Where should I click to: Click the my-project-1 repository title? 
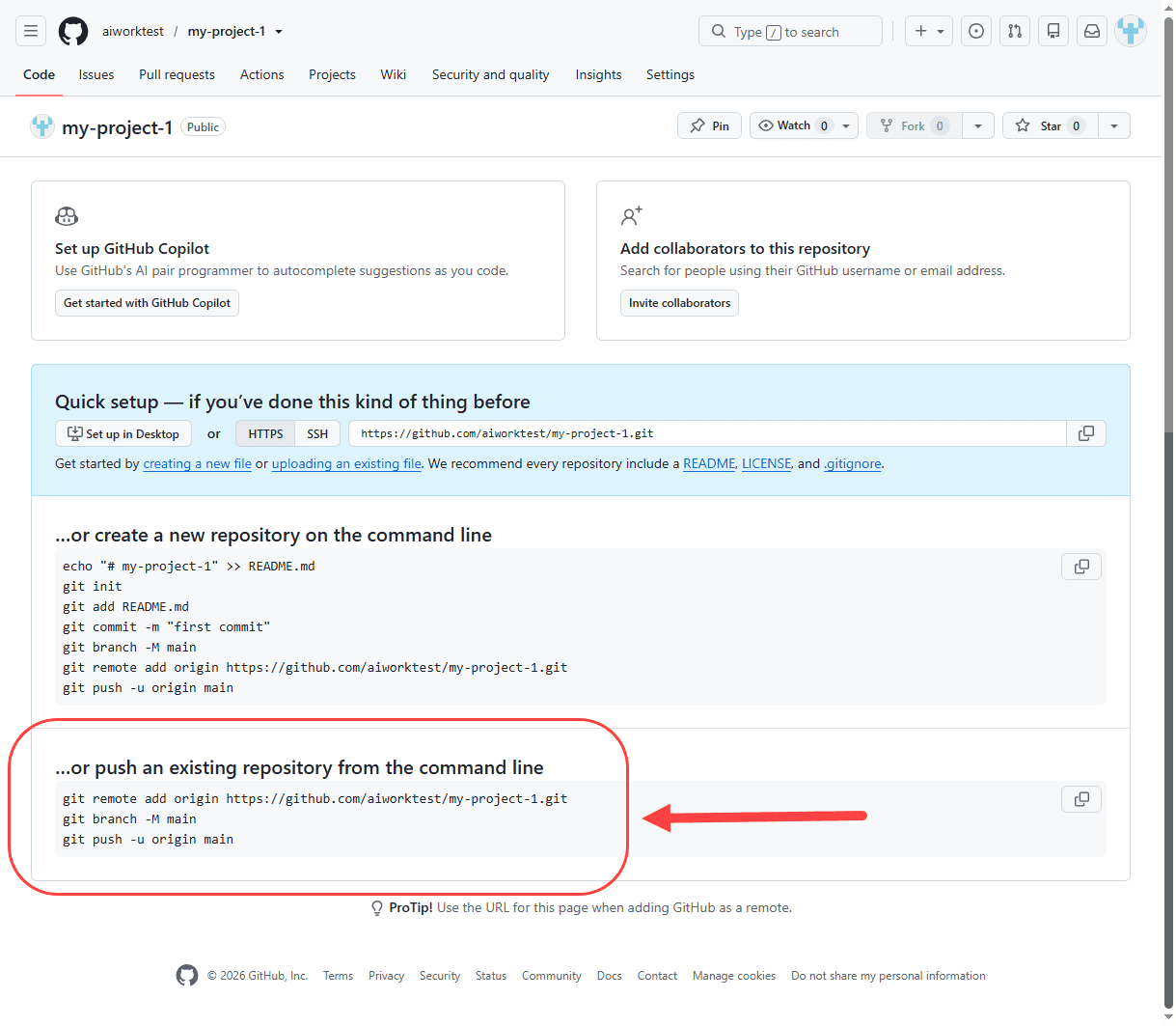click(118, 127)
